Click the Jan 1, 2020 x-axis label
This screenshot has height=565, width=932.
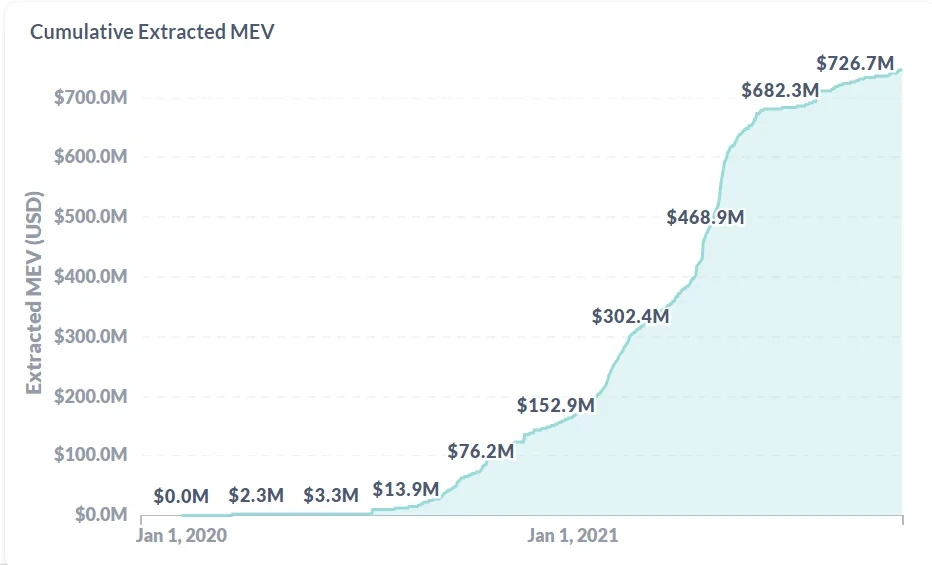tap(181, 535)
